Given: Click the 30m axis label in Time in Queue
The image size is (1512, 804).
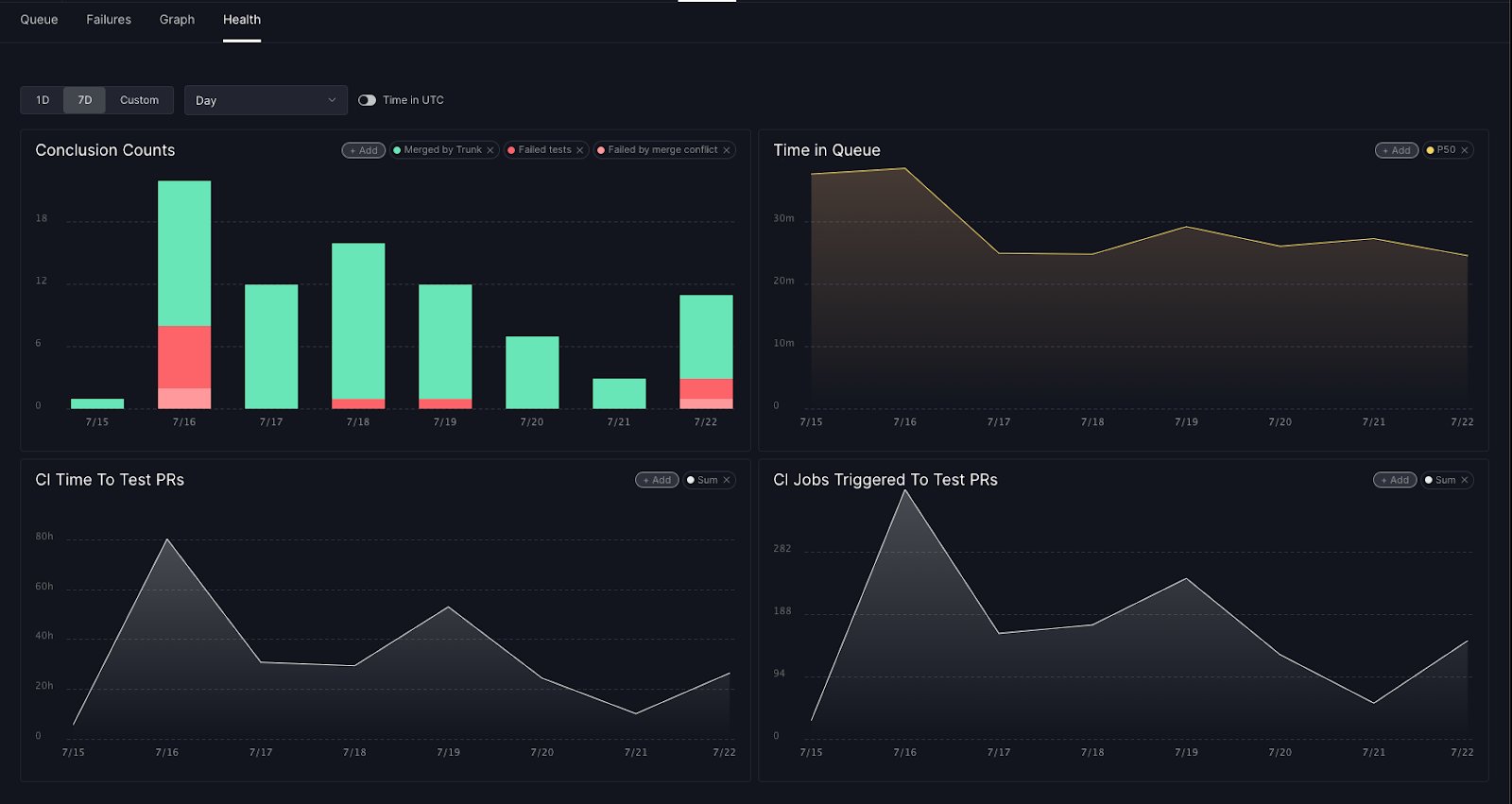Looking at the screenshot, I should [783, 218].
